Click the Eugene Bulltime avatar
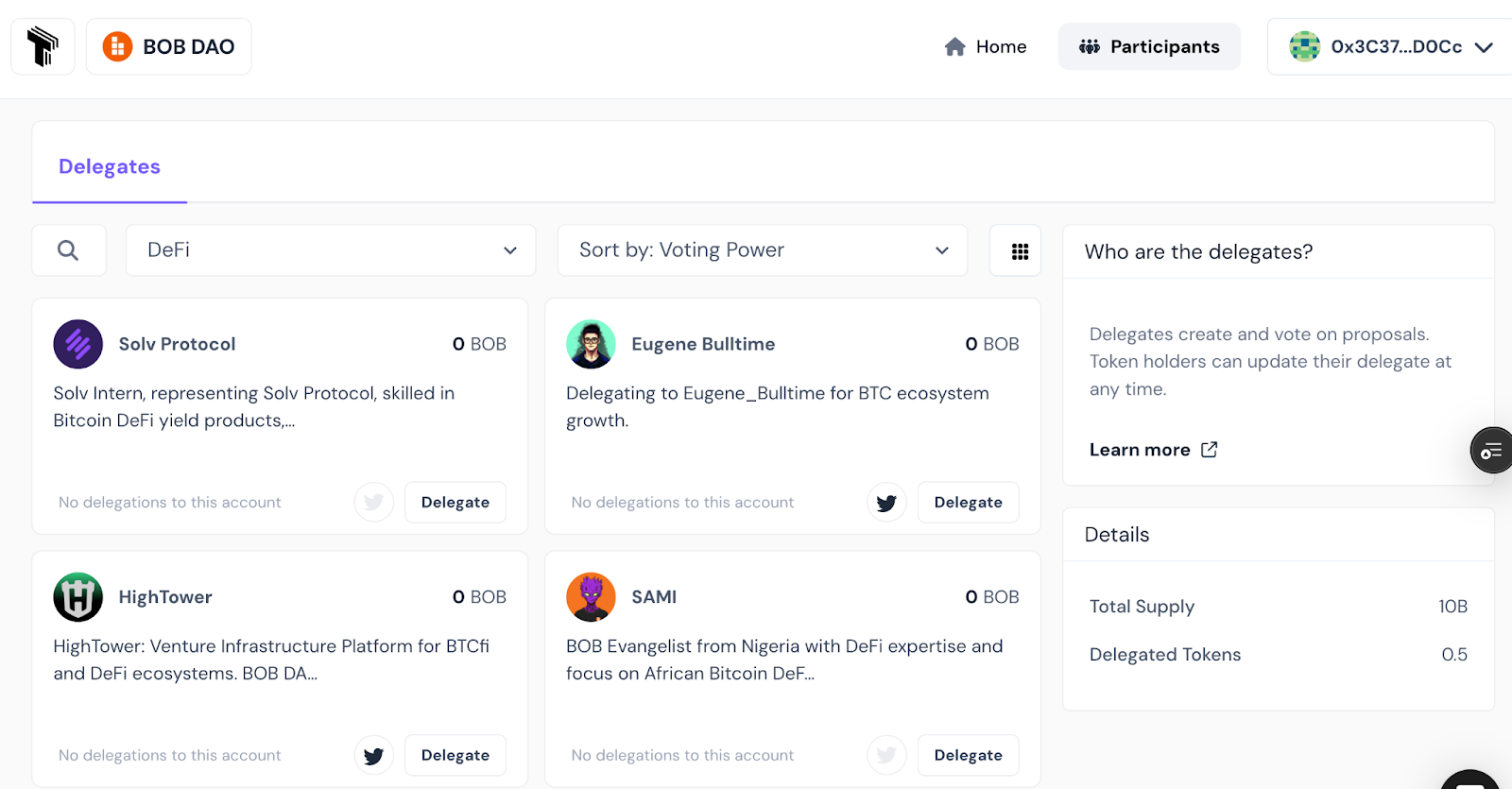 [591, 344]
